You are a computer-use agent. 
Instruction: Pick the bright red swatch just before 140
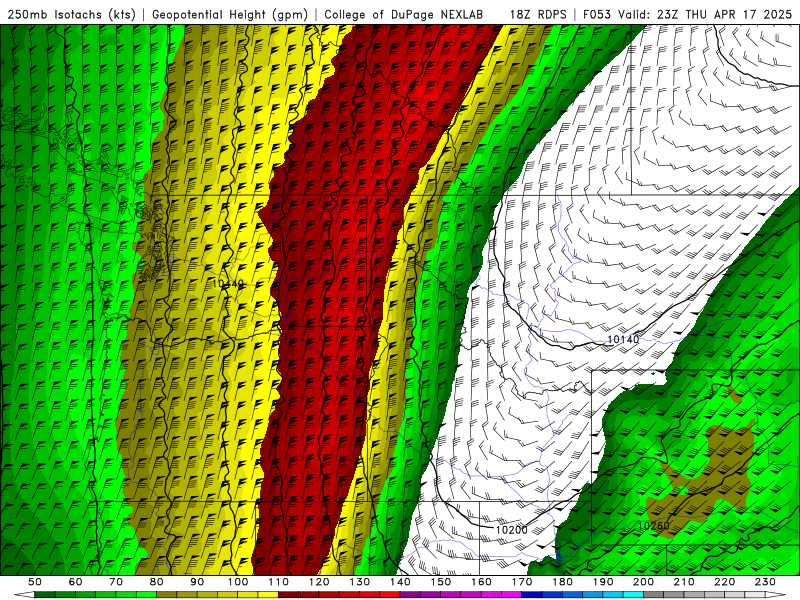coord(390,595)
